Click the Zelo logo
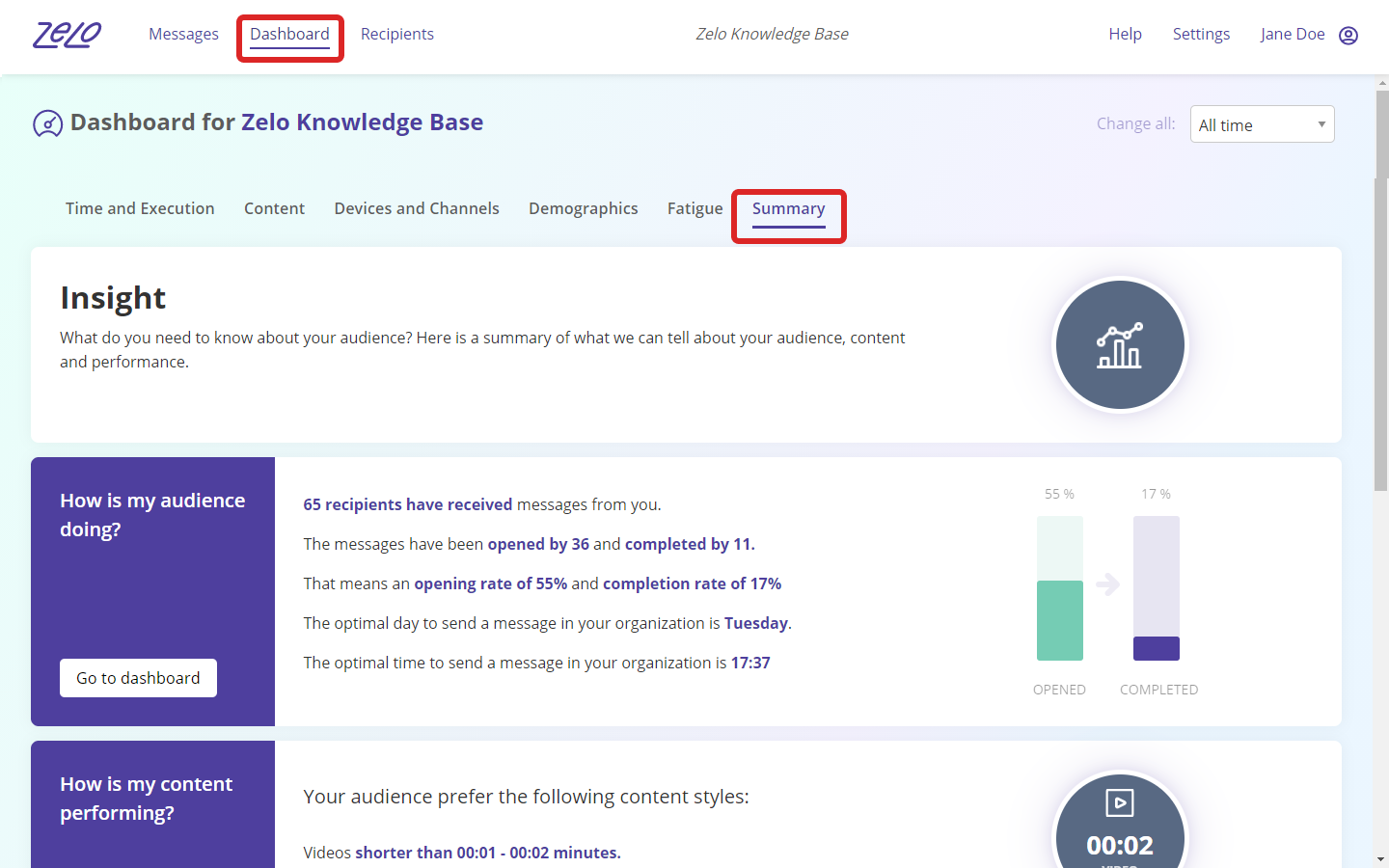This screenshot has width=1389, height=868. tap(68, 35)
